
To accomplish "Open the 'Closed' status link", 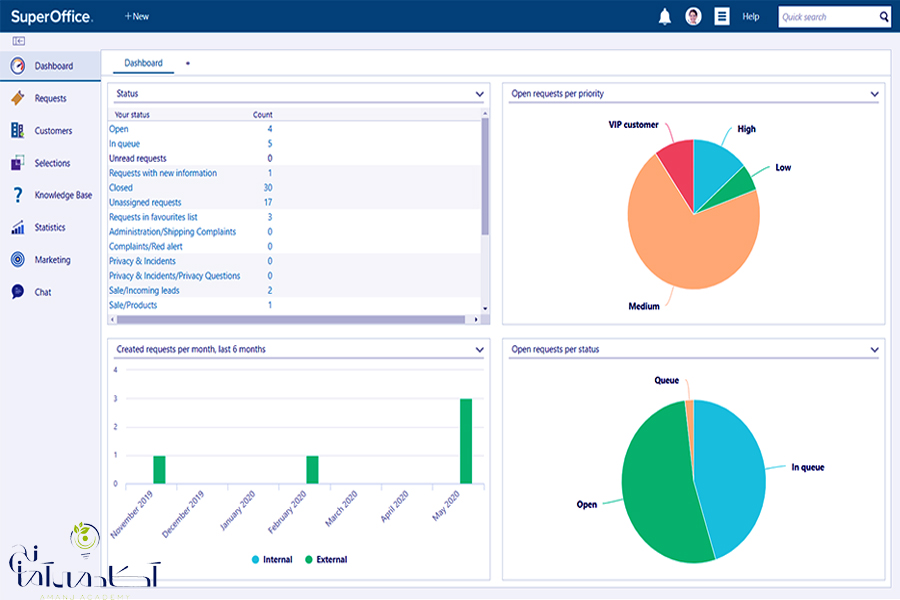I will pos(121,188).
